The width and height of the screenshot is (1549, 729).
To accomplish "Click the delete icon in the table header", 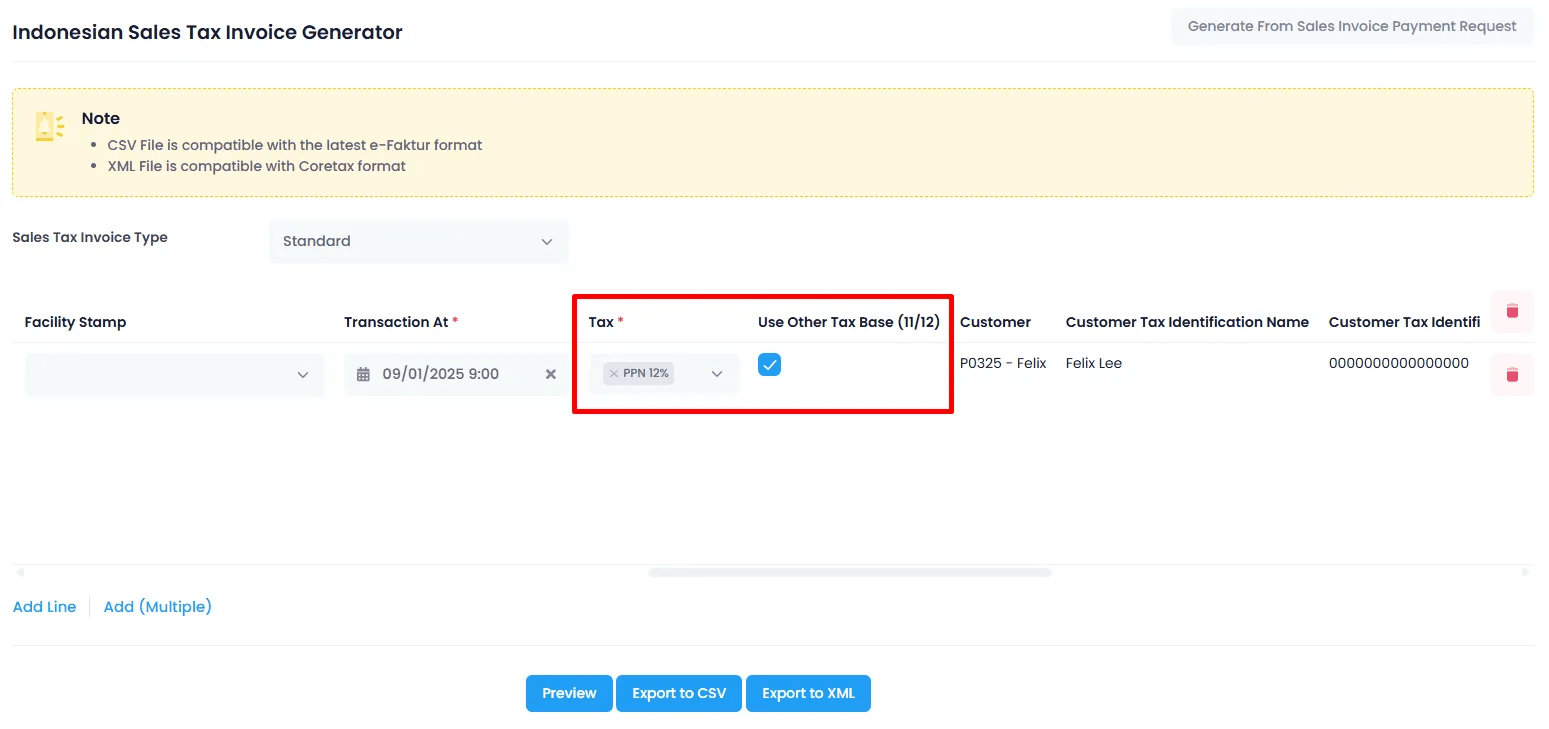I will pyautogui.click(x=1511, y=312).
